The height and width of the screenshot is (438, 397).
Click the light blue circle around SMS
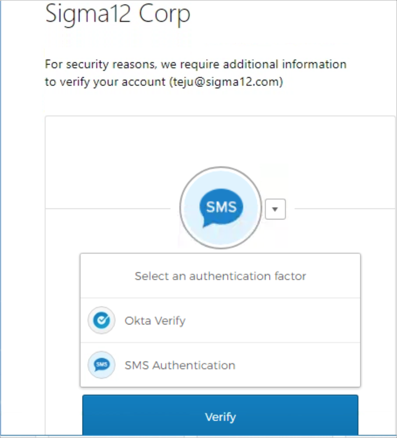221,208
